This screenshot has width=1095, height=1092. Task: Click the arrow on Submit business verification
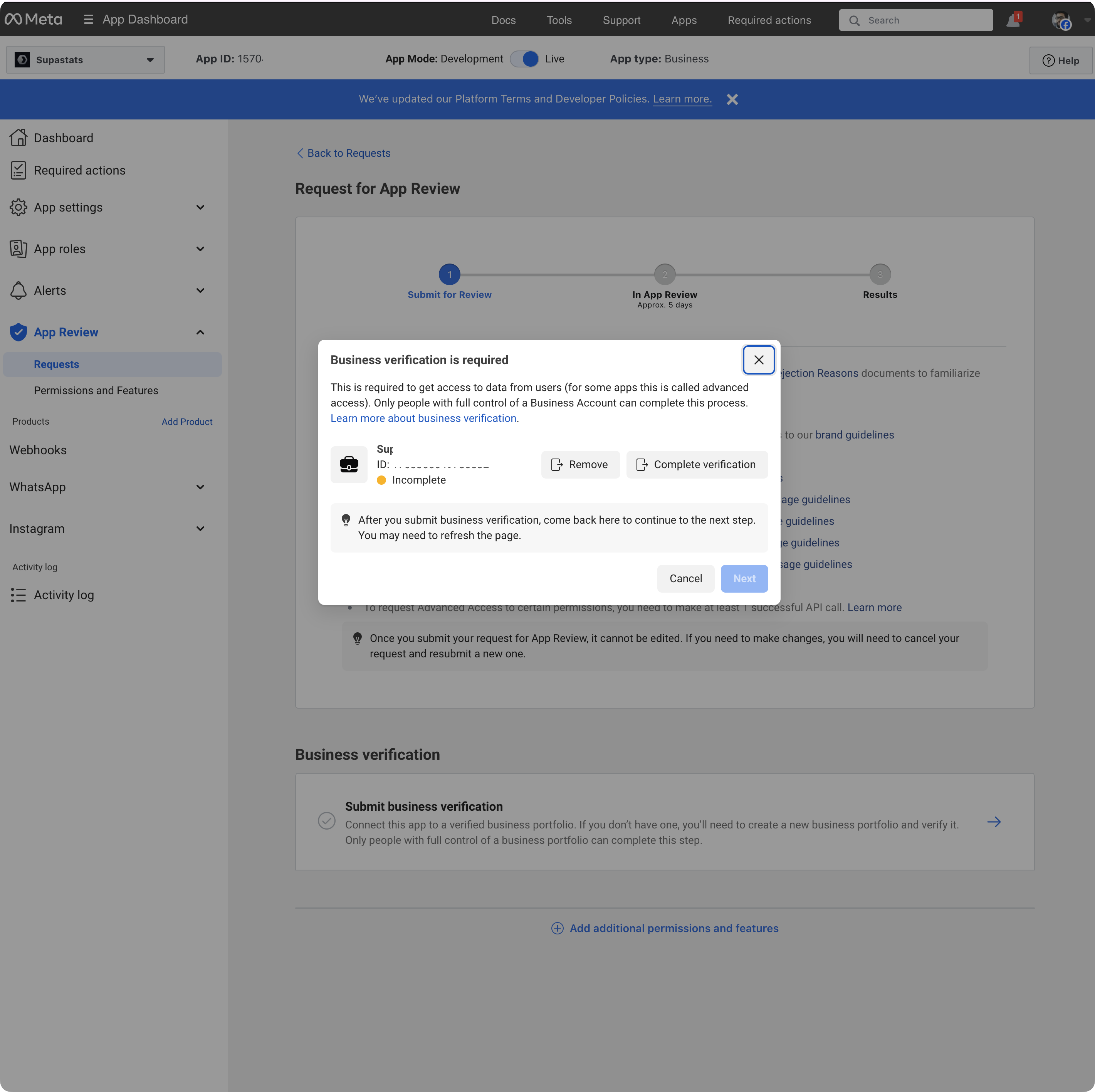point(994,822)
